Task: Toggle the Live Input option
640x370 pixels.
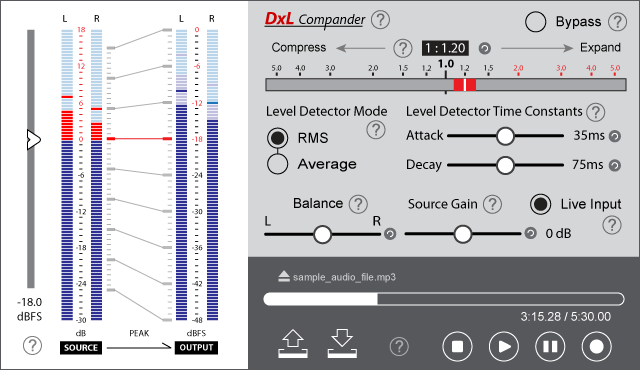Action: click(540, 204)
